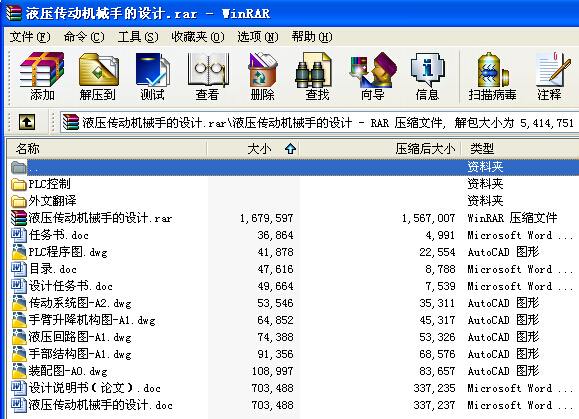The height and width of the screenshot is (419, 579).
Task: Click the 资料夹 type cell of PLC控制
Action: pos(485,183)
